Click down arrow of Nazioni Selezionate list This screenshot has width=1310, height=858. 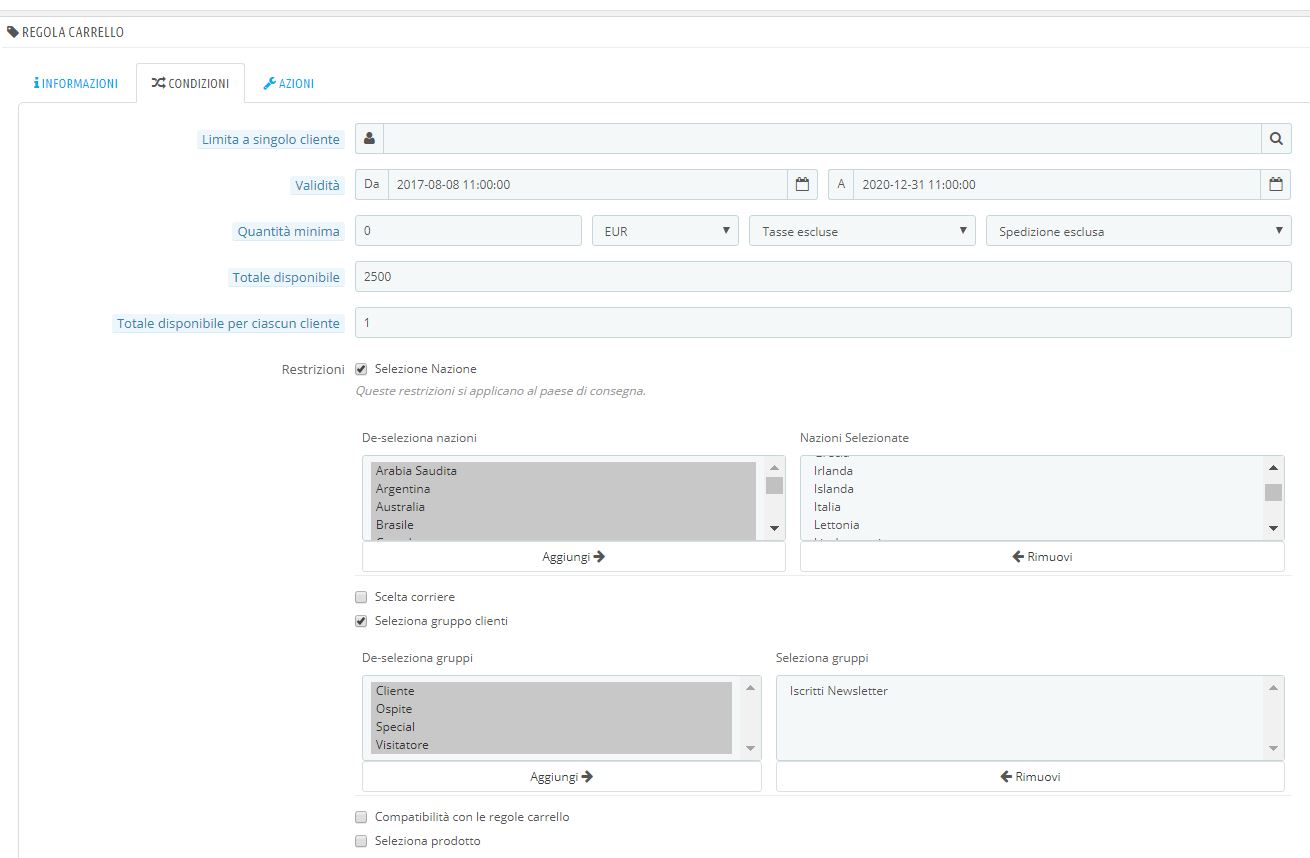coord(1273,528)
